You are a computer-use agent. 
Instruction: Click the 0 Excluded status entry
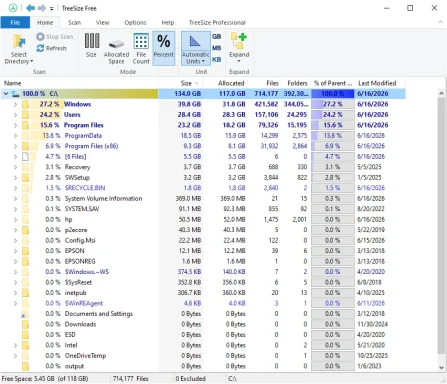click(x=190, y=379)
